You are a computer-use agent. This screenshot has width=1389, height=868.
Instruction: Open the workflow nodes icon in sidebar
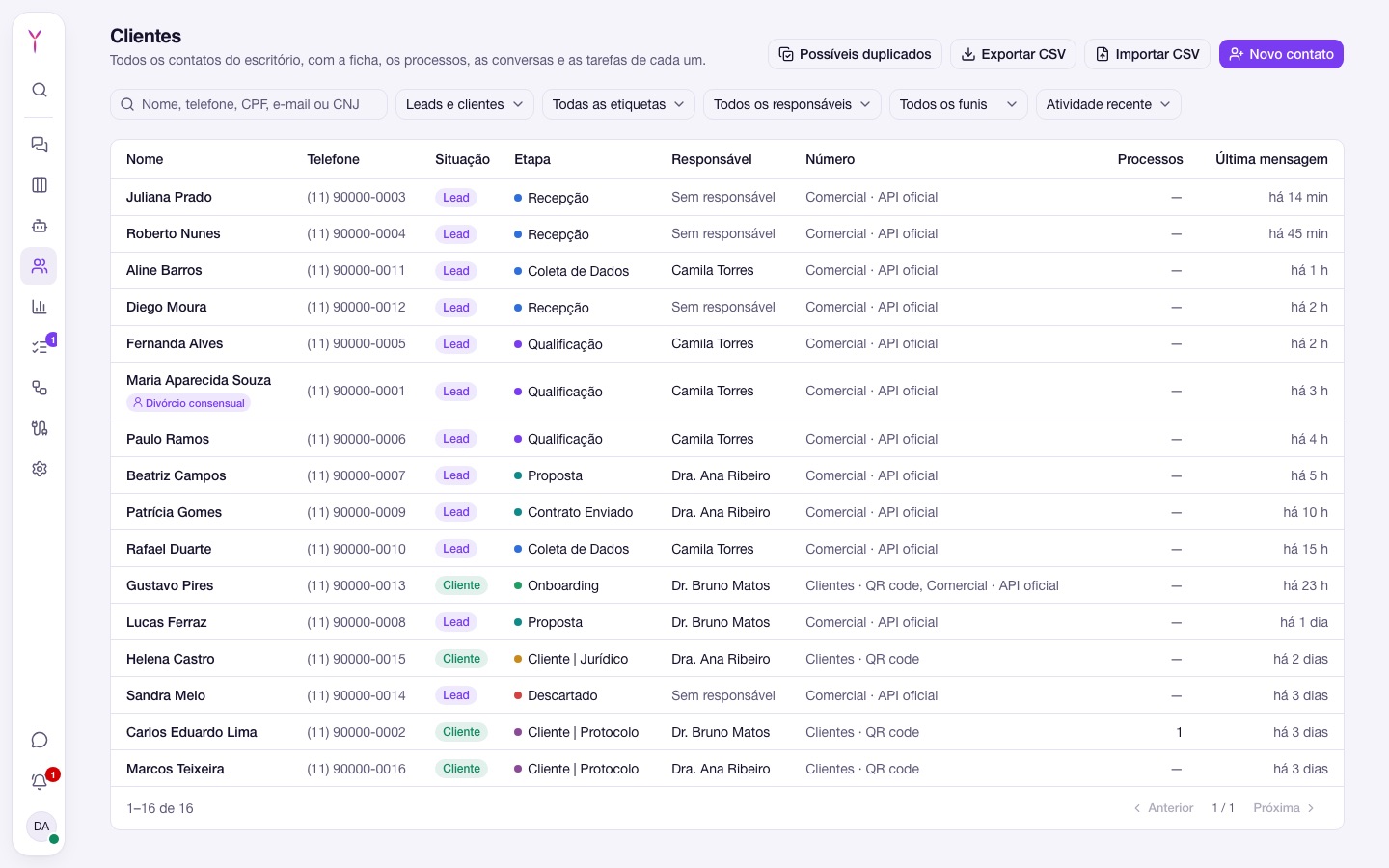(x=40, y=388)
